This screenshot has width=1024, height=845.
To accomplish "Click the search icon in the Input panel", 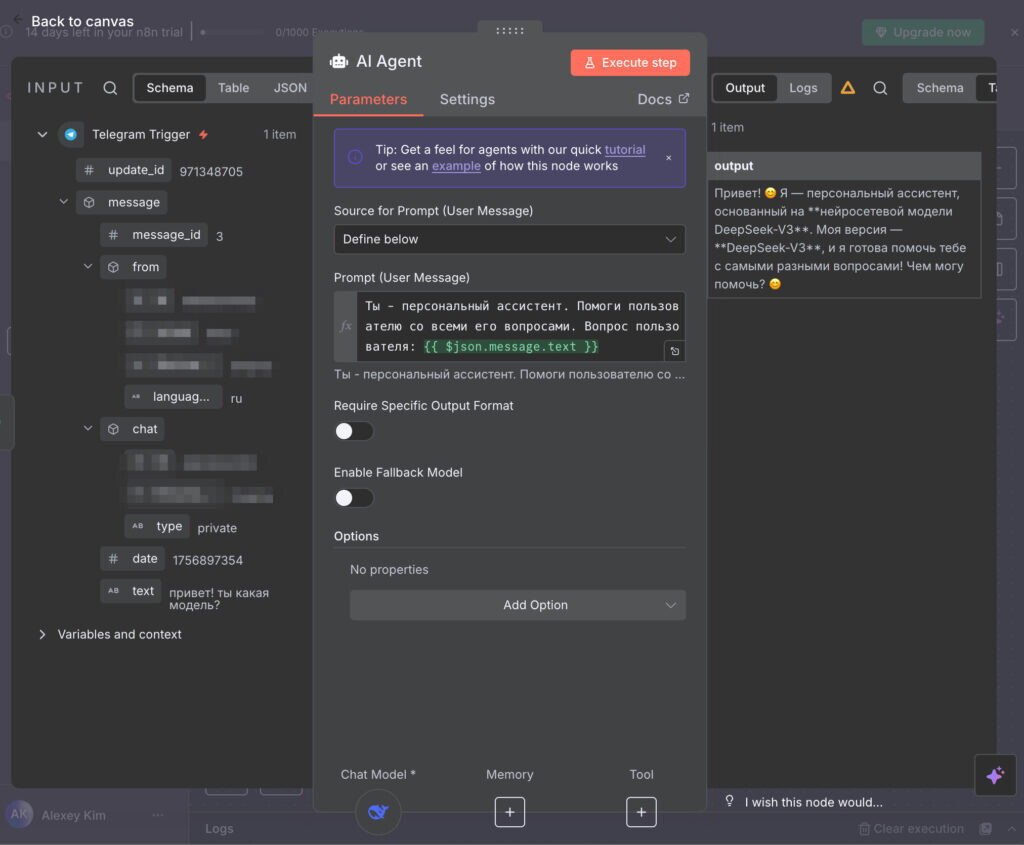I will (x=110, y=88).
